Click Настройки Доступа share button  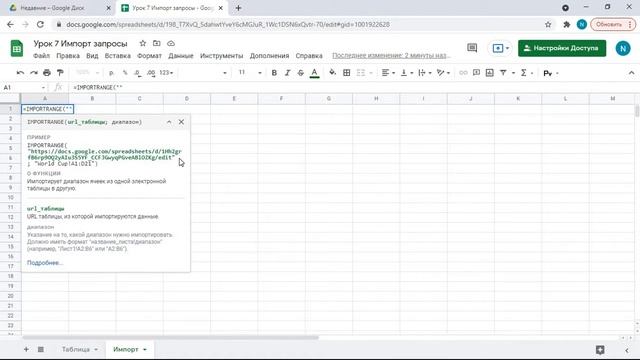562,48
